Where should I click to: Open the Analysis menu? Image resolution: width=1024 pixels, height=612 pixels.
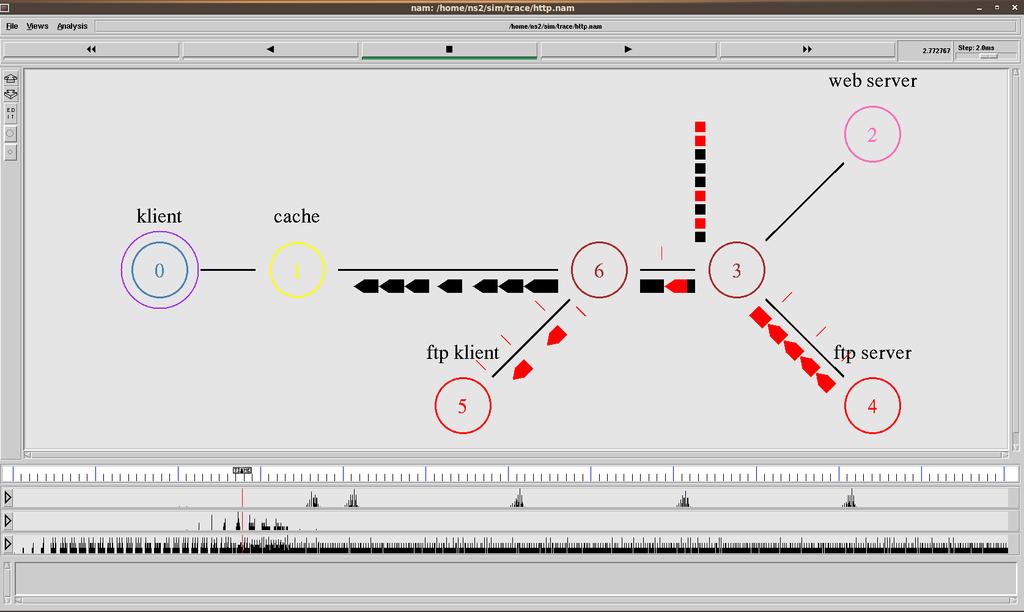click(72, 26)
